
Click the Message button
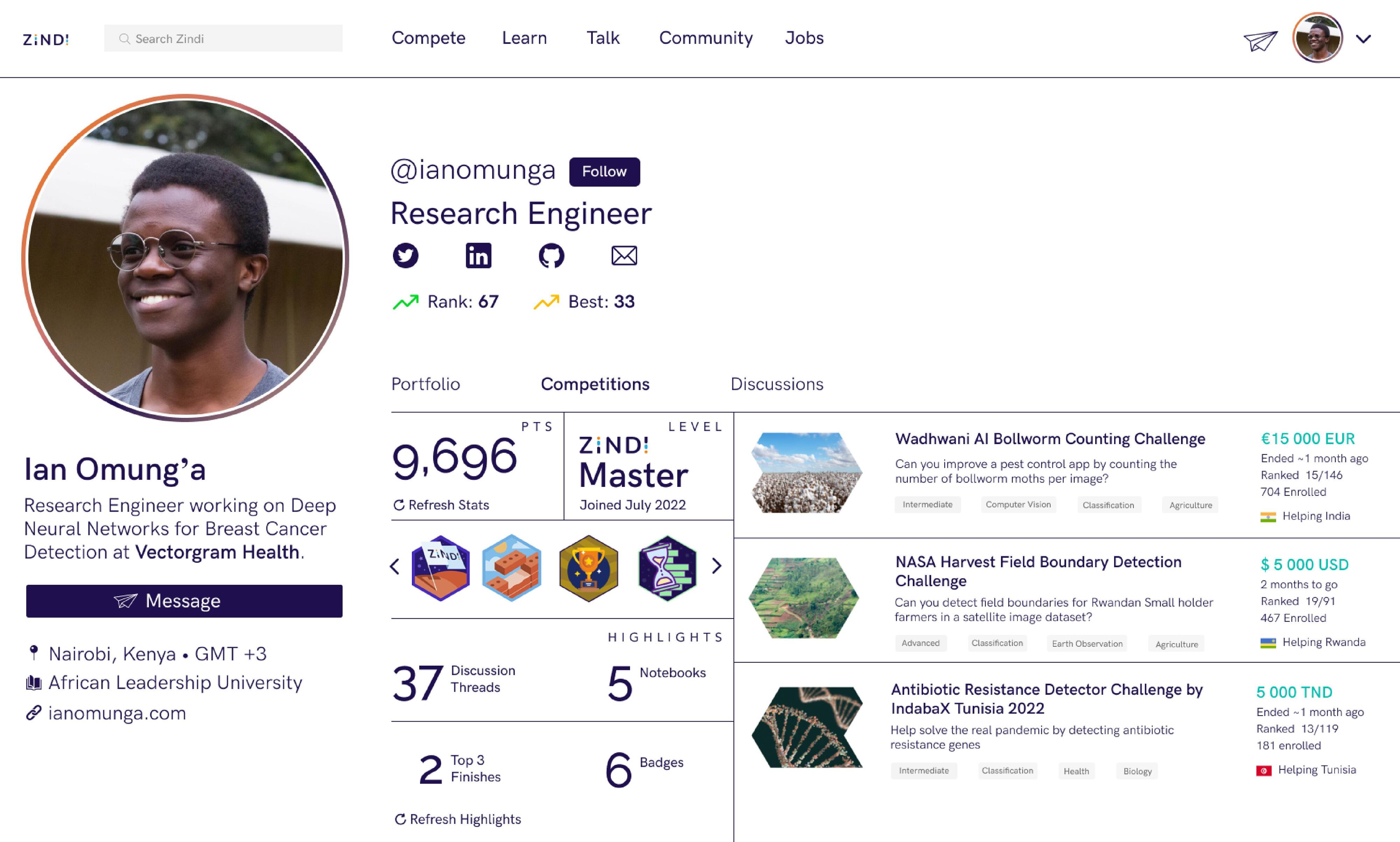tap(184, 601)
